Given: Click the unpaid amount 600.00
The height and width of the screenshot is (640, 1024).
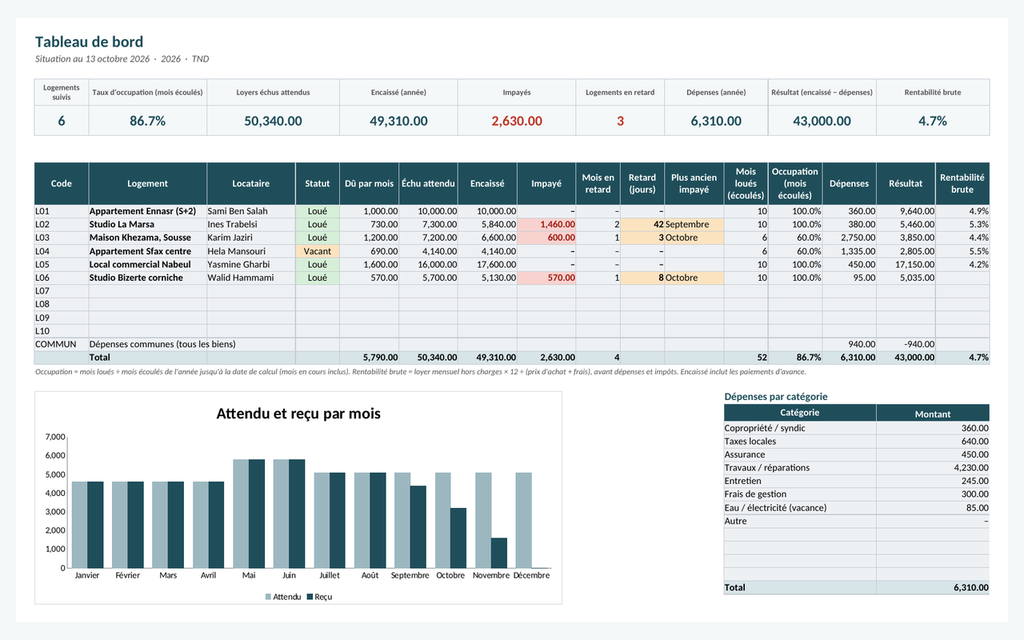Looking at the screenshot, I should point(546,238).
